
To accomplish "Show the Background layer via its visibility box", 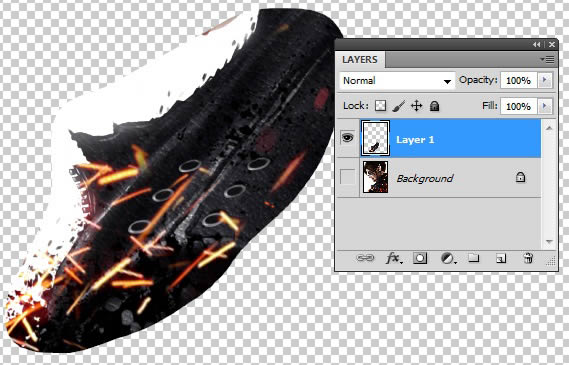I will tap(347, 177).
